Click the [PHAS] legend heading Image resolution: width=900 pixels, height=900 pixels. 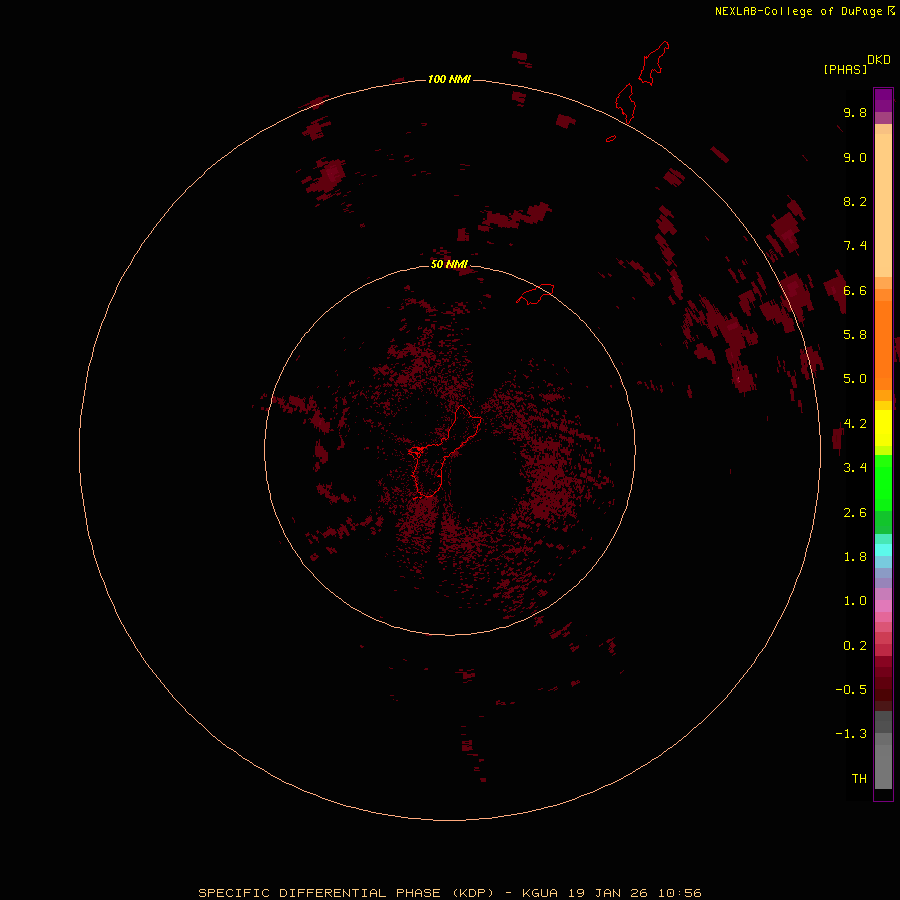(x=845, y=69)
